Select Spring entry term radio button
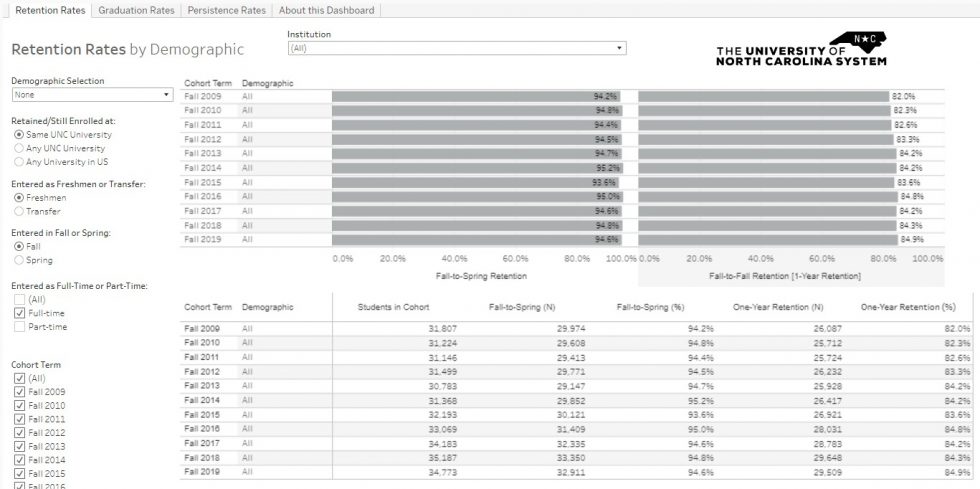 coord(19,260)
